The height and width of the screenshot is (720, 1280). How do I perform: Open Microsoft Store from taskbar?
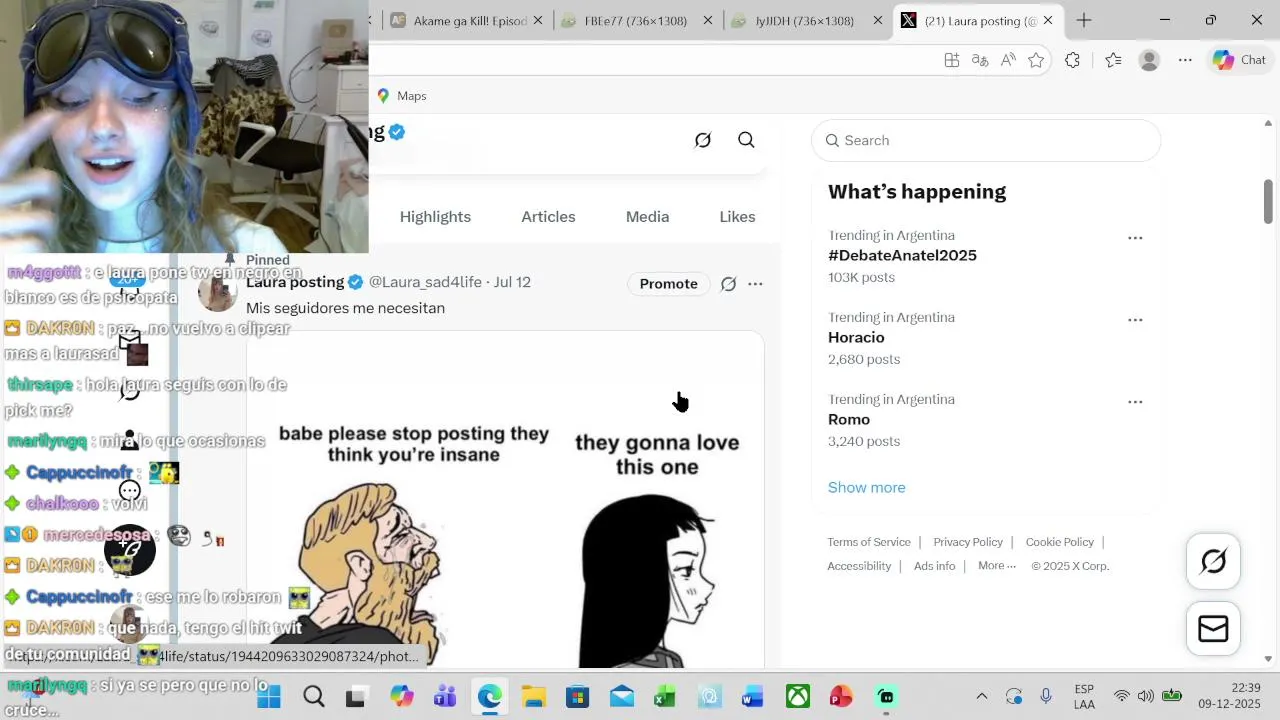[x=577, y=696]
